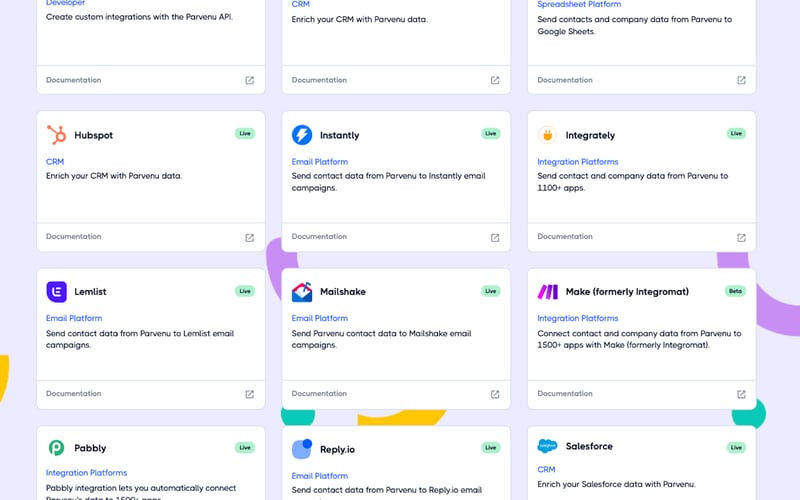Open Documentation link in Instantly card

(x=319, y=237)
